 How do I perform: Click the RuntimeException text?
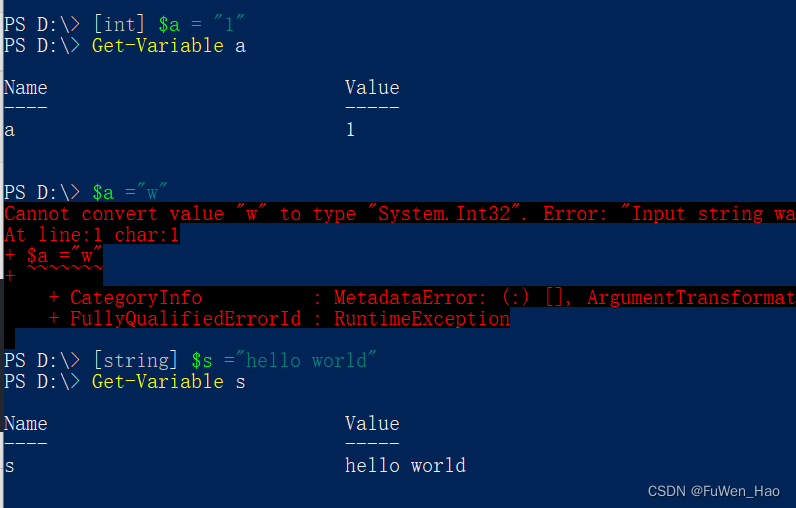(x=422, y=319)
